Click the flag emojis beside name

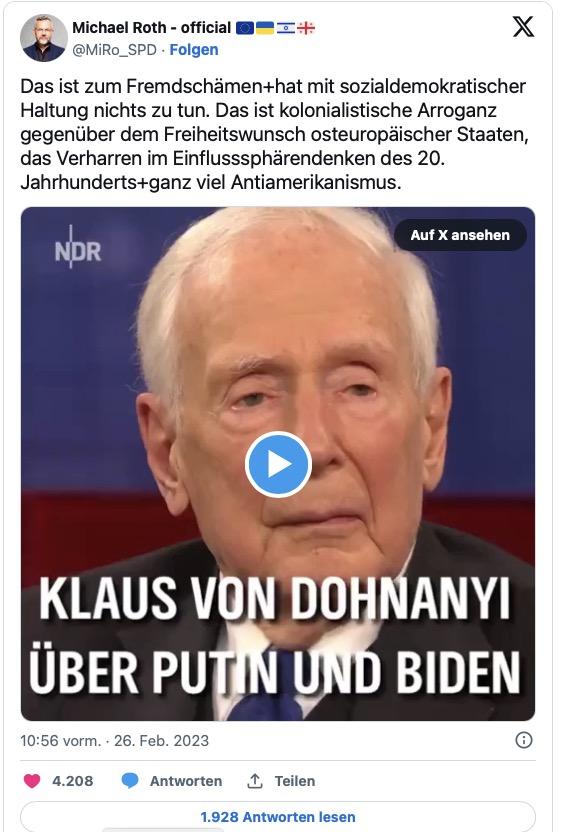[x=275, y=28]
